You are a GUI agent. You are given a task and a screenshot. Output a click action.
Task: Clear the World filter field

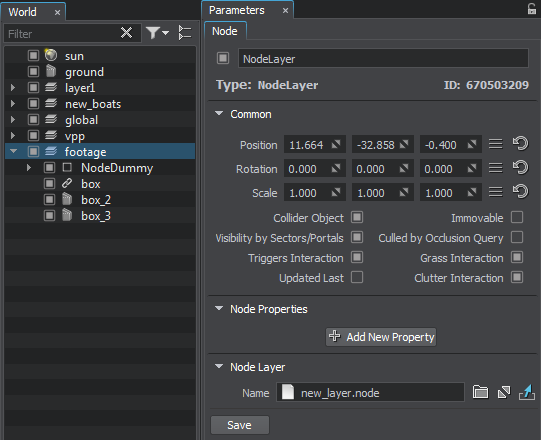126,33
